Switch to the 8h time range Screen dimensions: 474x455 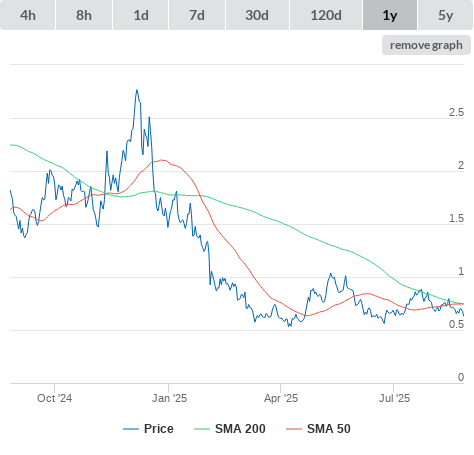point(84,15)
